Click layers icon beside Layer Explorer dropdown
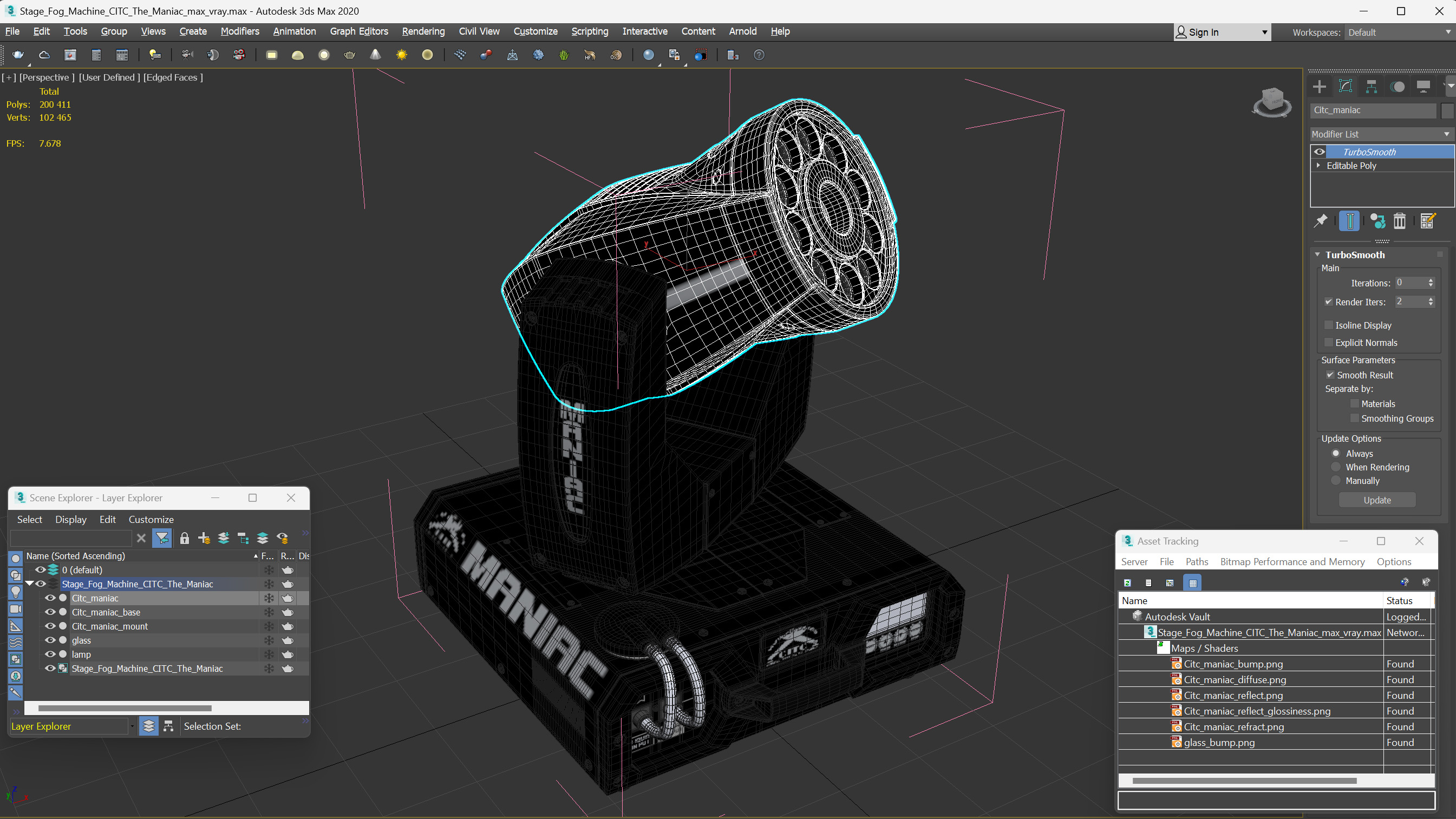Image resolution: width=1456 pixels, height=819 pixels. 149,726
